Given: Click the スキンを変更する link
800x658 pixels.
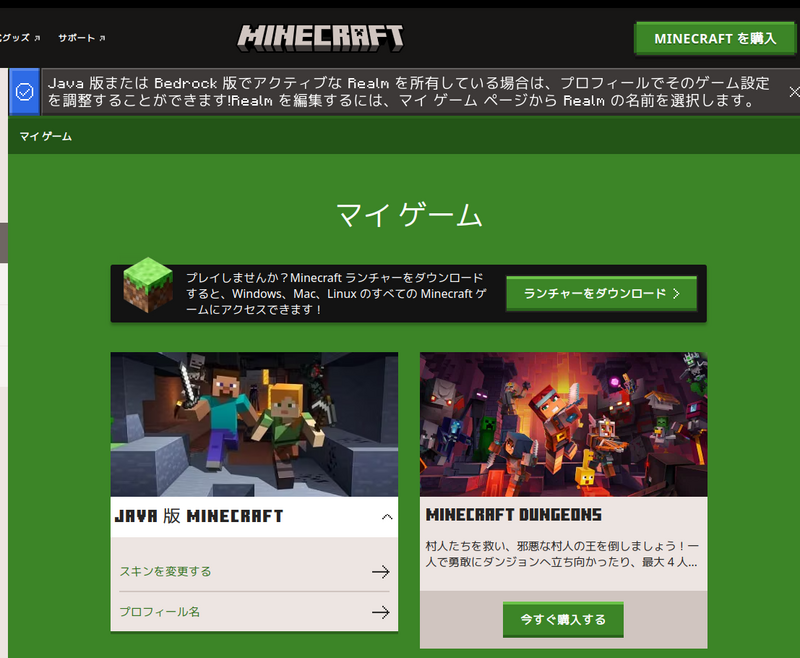Looking at the screenshot, I should 165,571.
